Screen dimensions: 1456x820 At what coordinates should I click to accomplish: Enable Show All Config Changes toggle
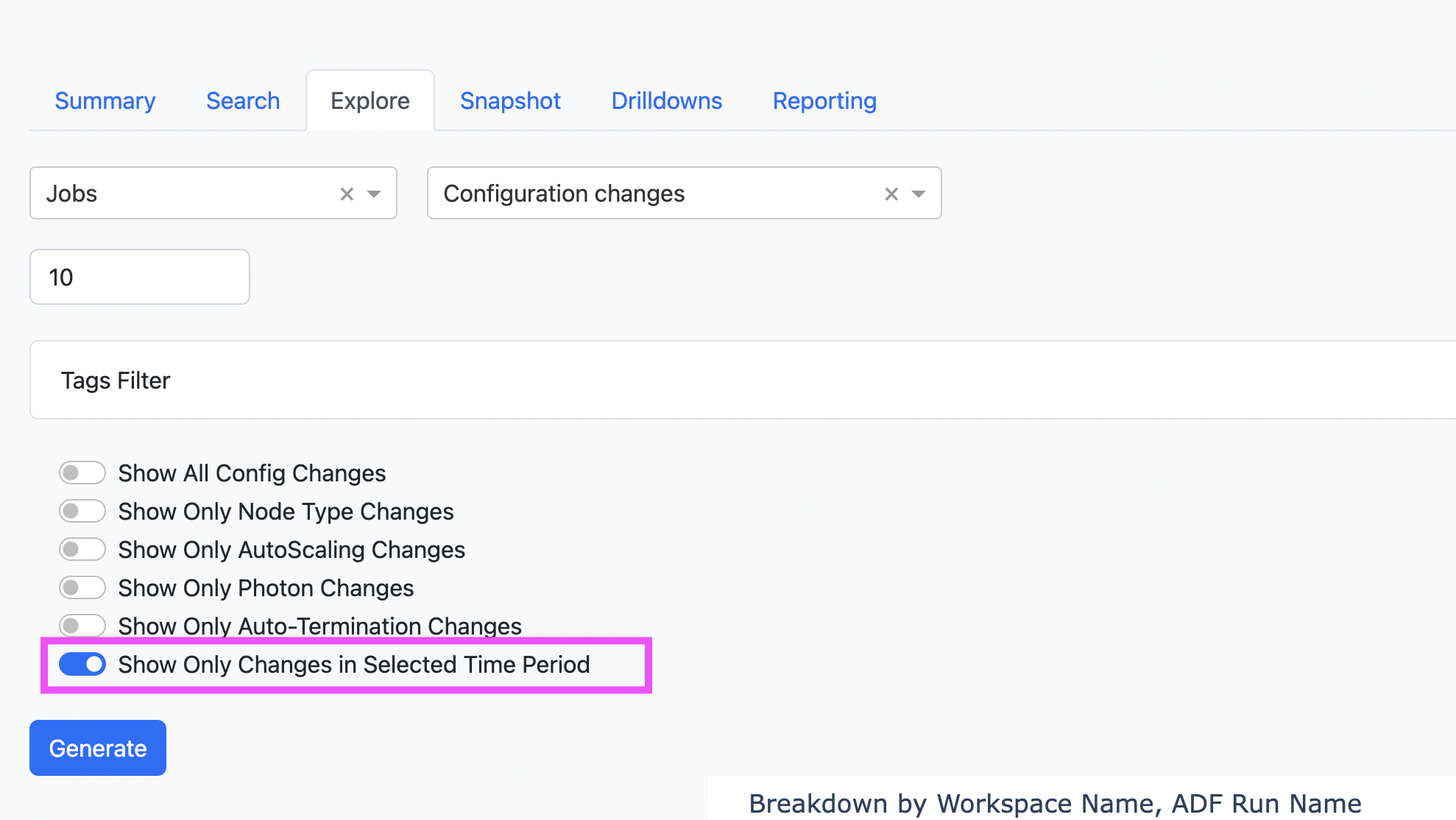pyautogui.click(x=82, y=473)
